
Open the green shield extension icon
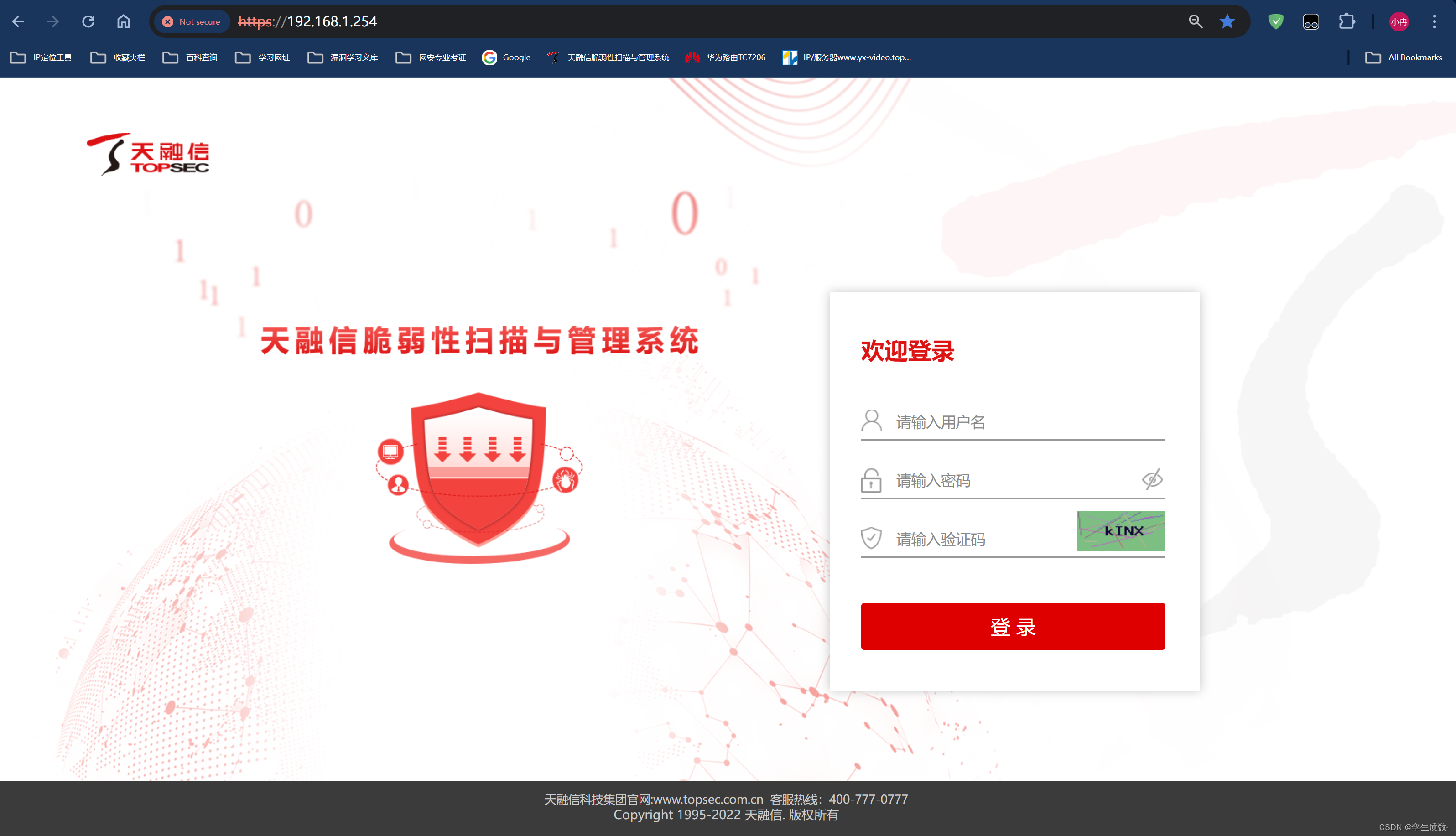pos(1276,22)
